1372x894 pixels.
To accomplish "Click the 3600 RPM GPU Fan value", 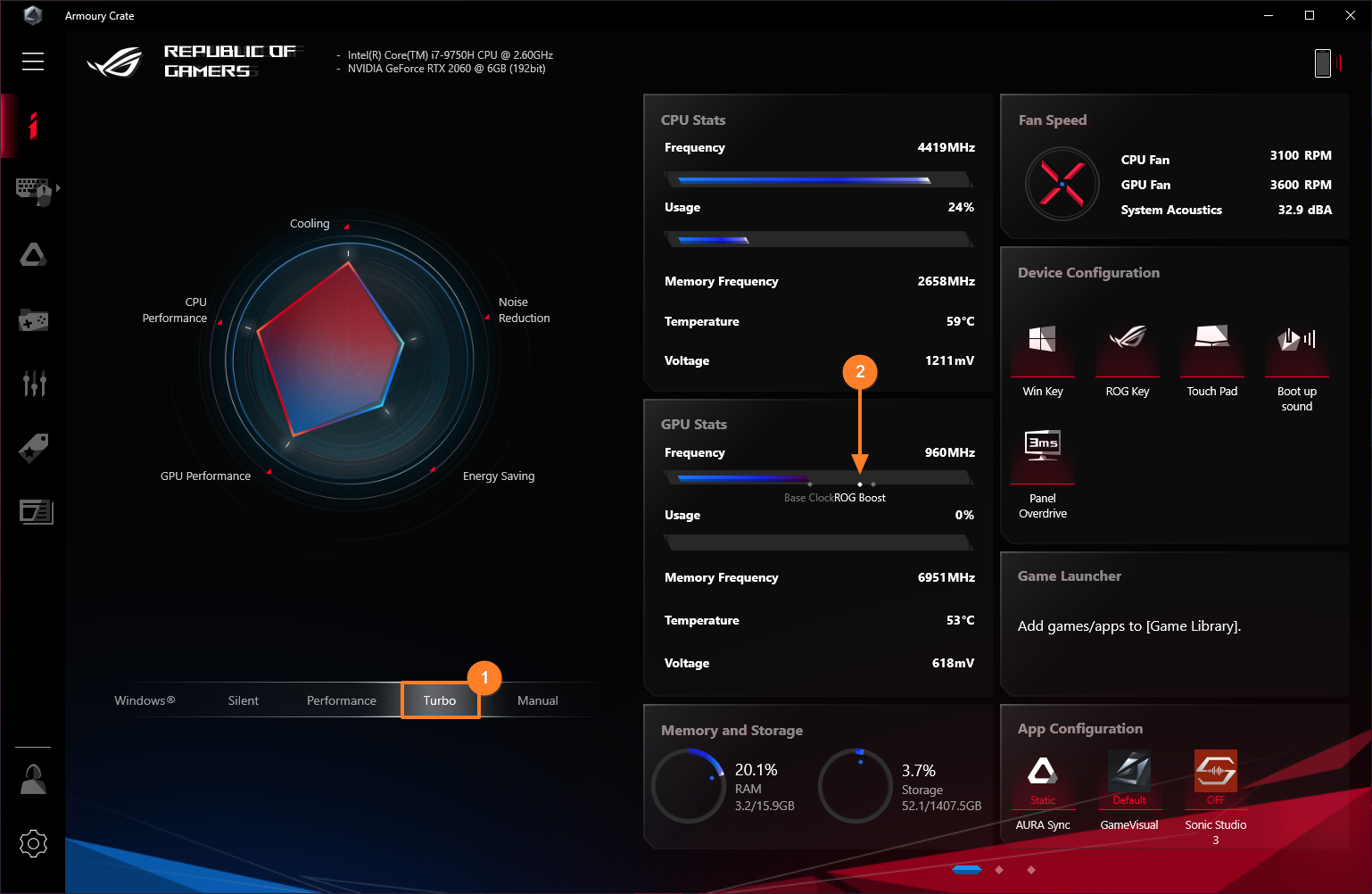I will point(1301,185).
